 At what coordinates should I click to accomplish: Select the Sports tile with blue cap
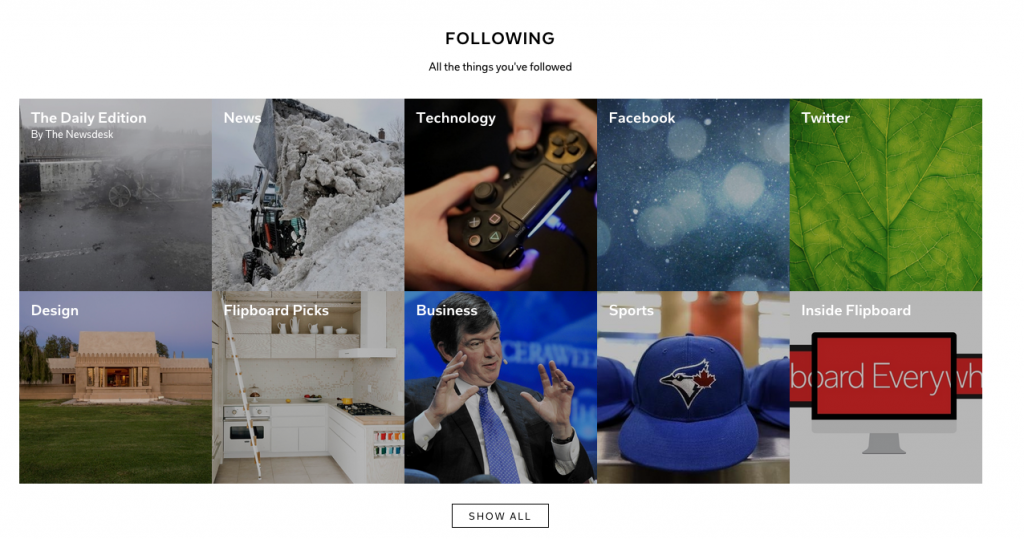pos(694,387)
